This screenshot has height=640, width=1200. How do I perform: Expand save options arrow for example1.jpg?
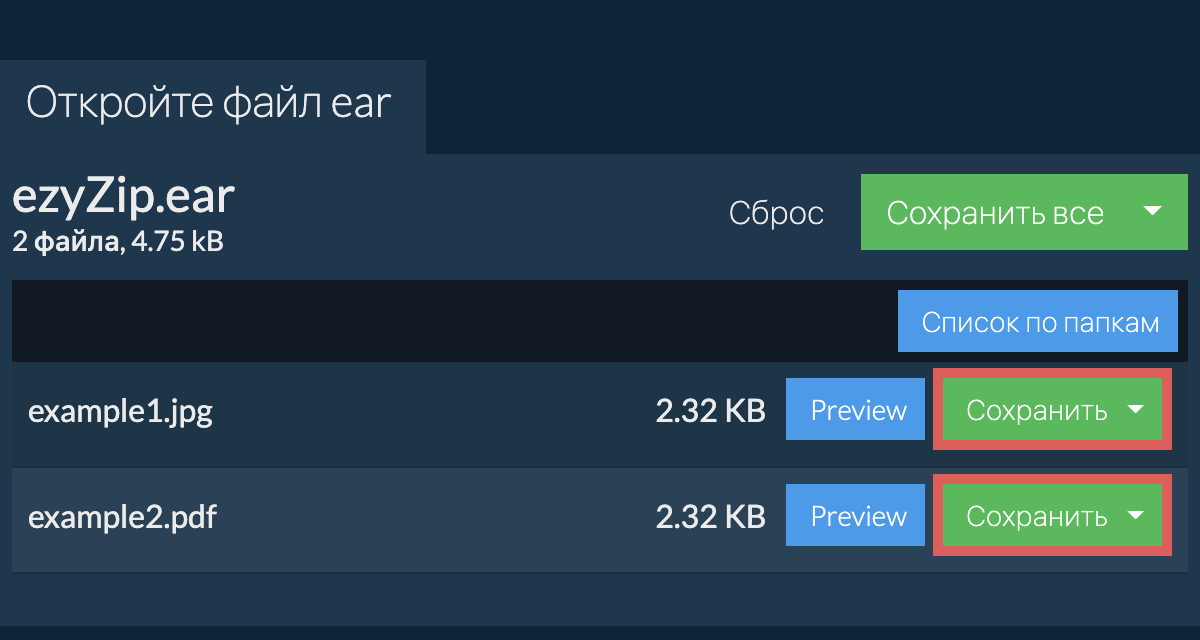tap(1135, 410)
